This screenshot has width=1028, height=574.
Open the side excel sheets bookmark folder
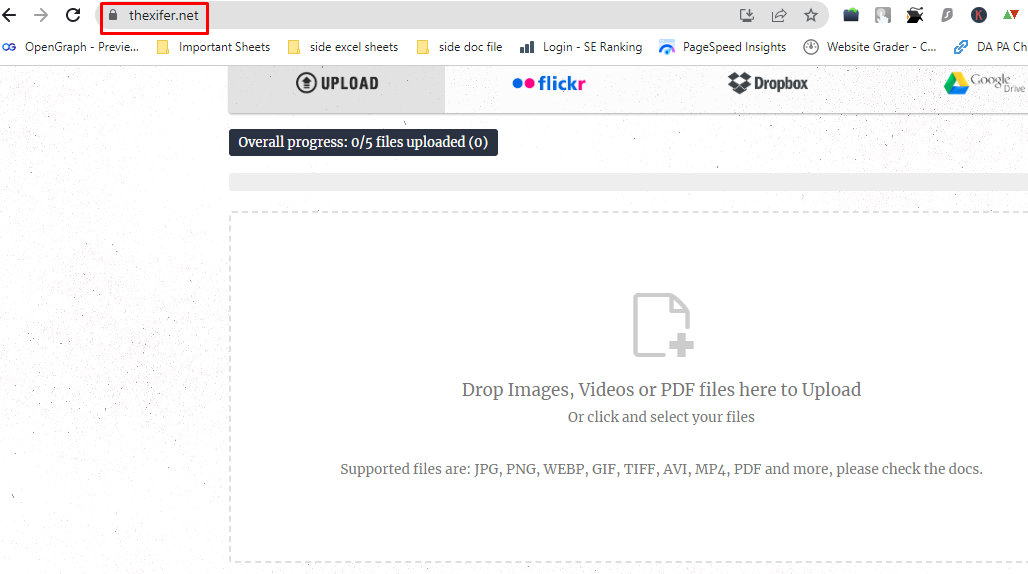(x=343, y=47)
